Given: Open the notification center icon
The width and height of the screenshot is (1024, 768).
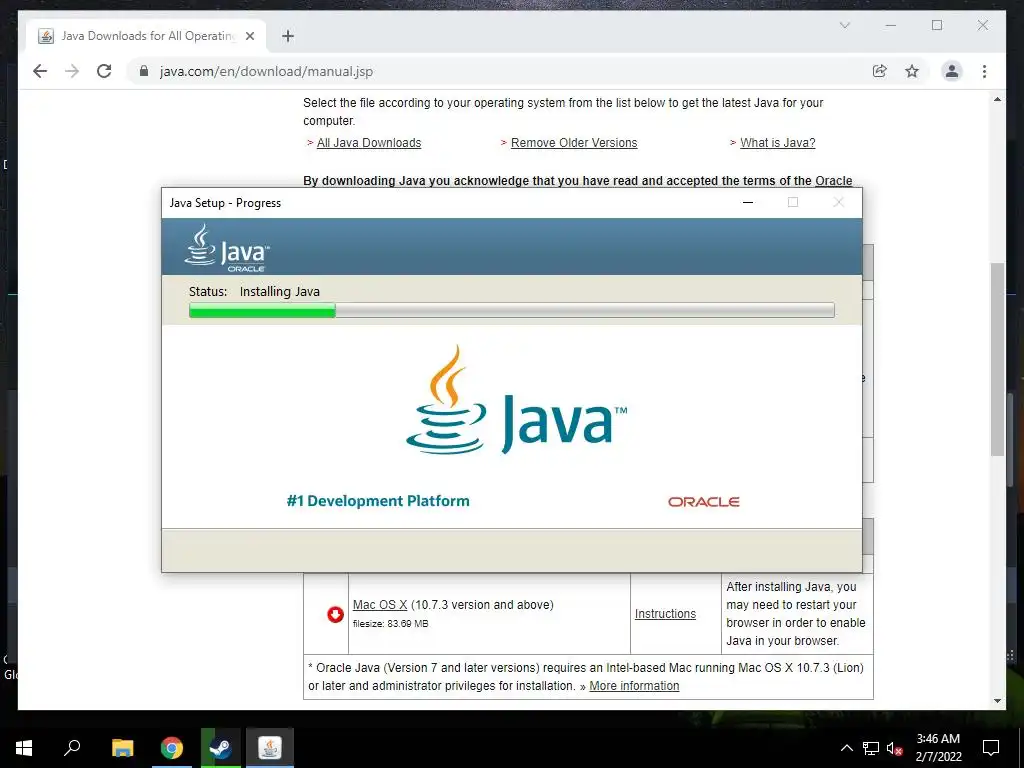Looking at the screenshot, I should 991,748.
